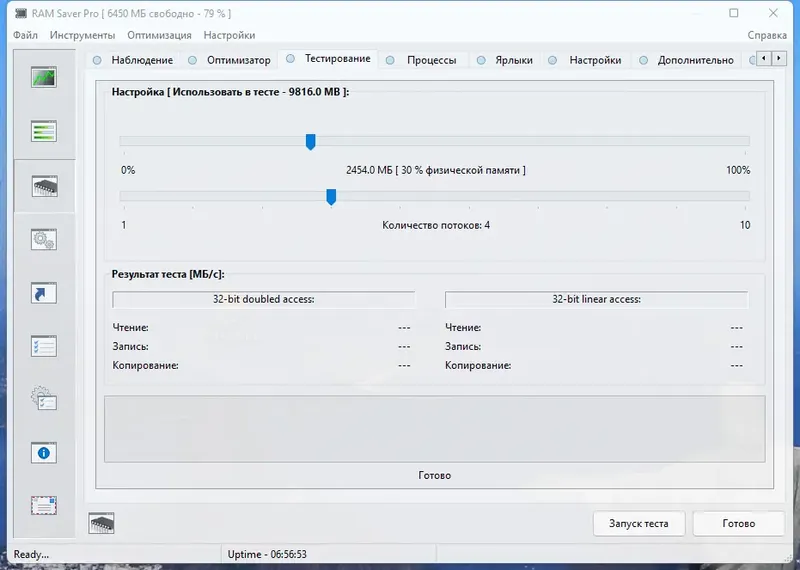Open the Настройки menu in menu bar
This screenshot has width=800, height=570.
coord(229,35)
